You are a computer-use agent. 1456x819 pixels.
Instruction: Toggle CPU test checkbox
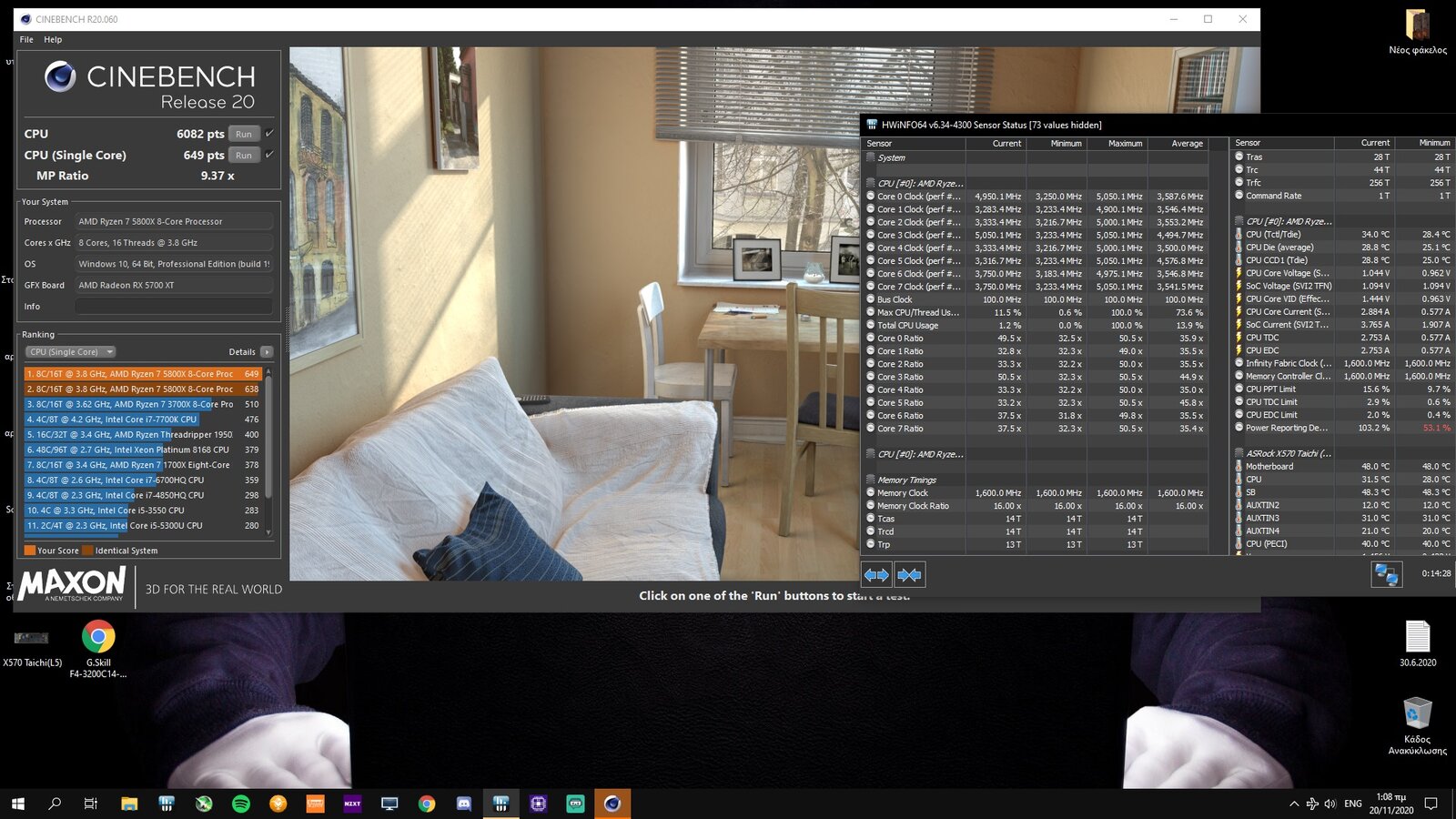click(x=269, y=133)
